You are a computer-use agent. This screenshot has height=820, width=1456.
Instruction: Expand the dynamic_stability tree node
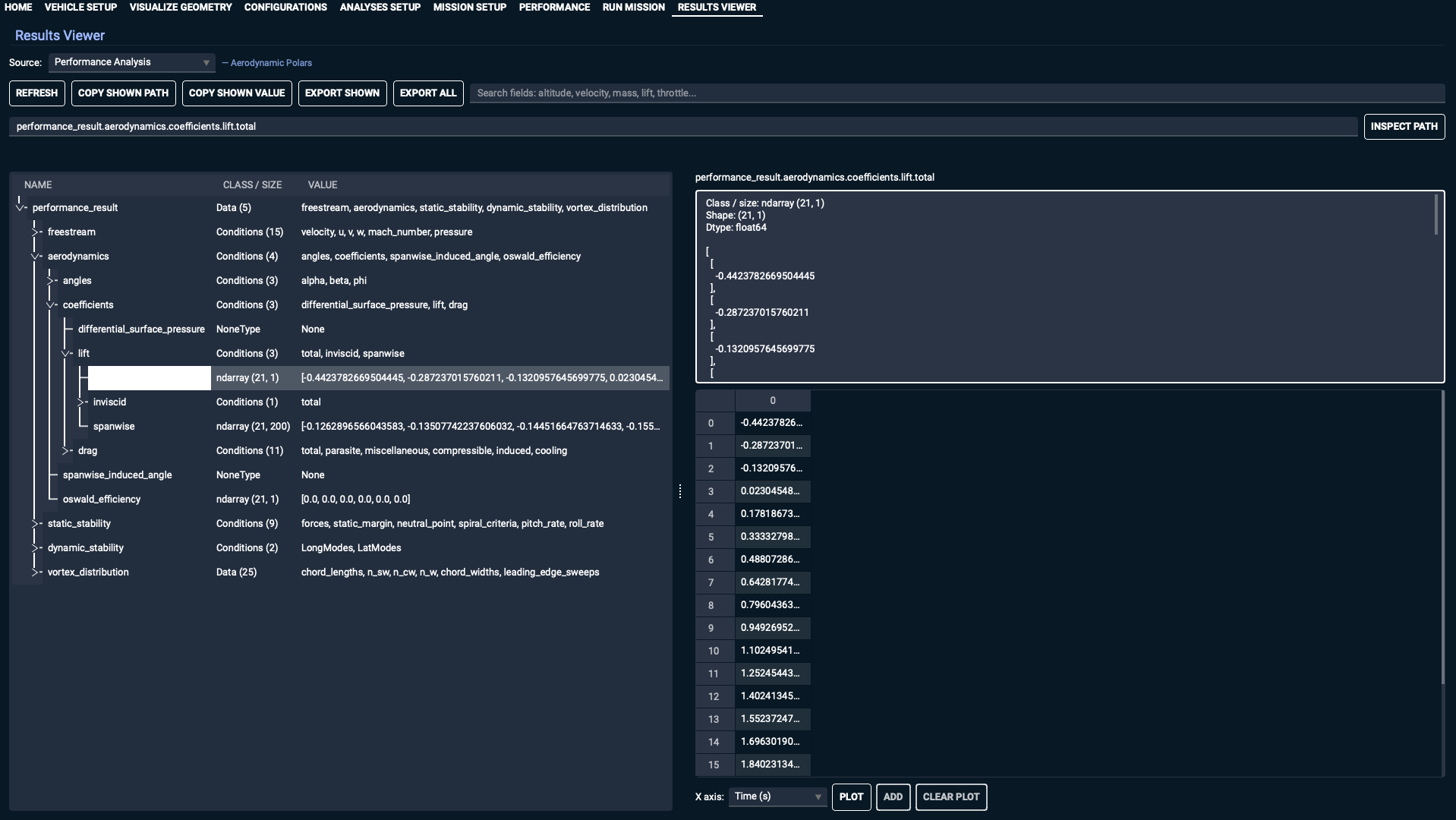[36, 547]
